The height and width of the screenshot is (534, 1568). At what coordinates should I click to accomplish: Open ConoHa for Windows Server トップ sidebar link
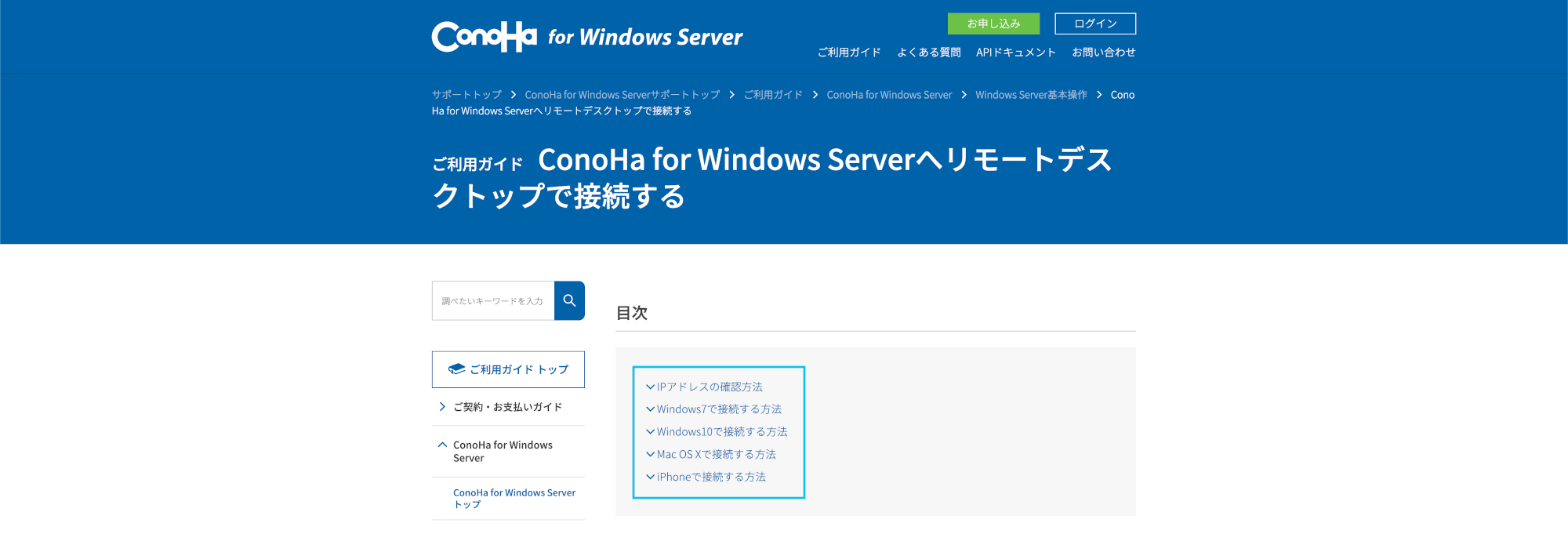(514, 498)
